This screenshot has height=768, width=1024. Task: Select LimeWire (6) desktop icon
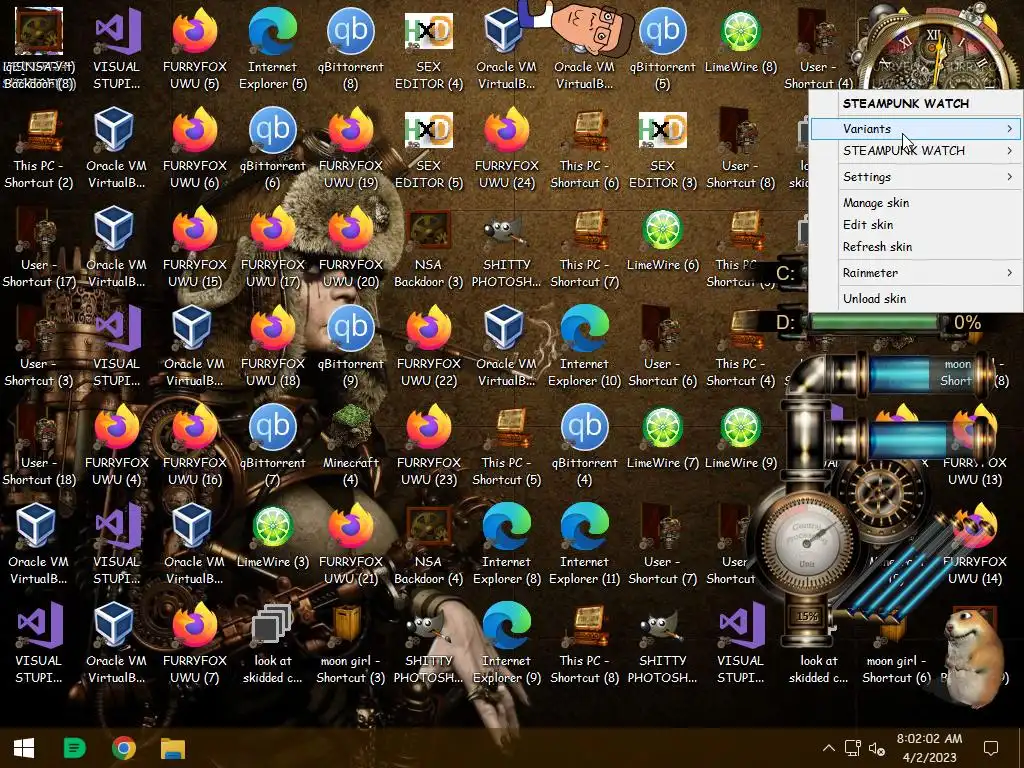point(662,239)
